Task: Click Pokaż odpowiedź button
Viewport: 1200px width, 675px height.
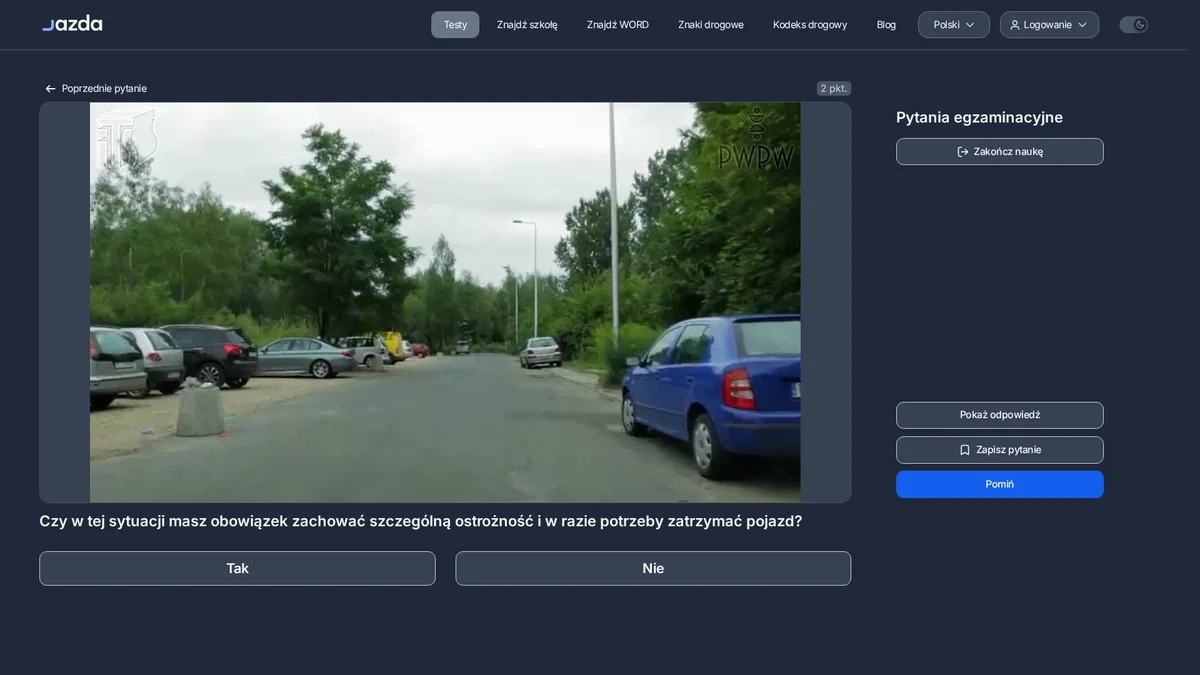Action: pos(1000,415)
